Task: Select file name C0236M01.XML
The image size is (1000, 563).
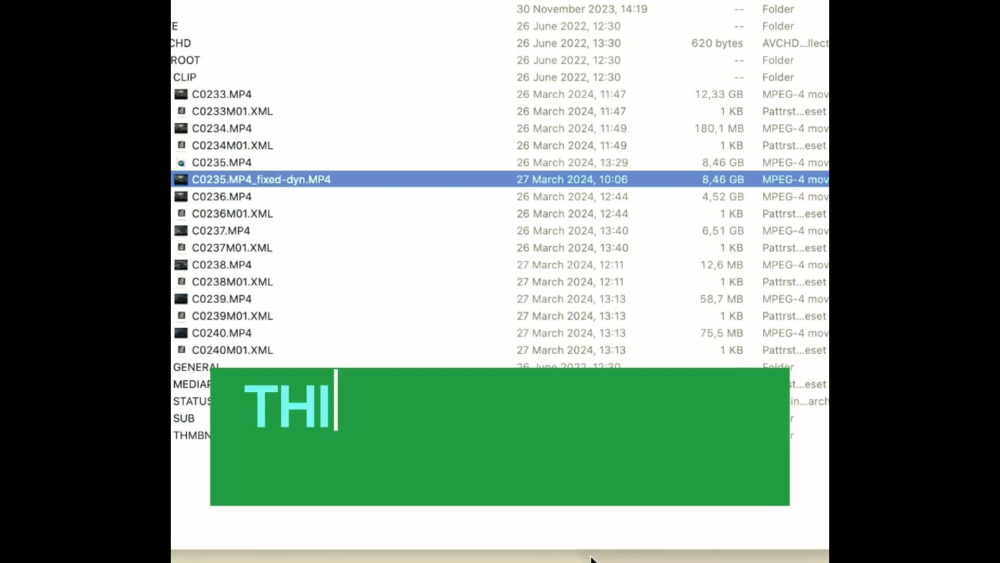Action: 232,214
